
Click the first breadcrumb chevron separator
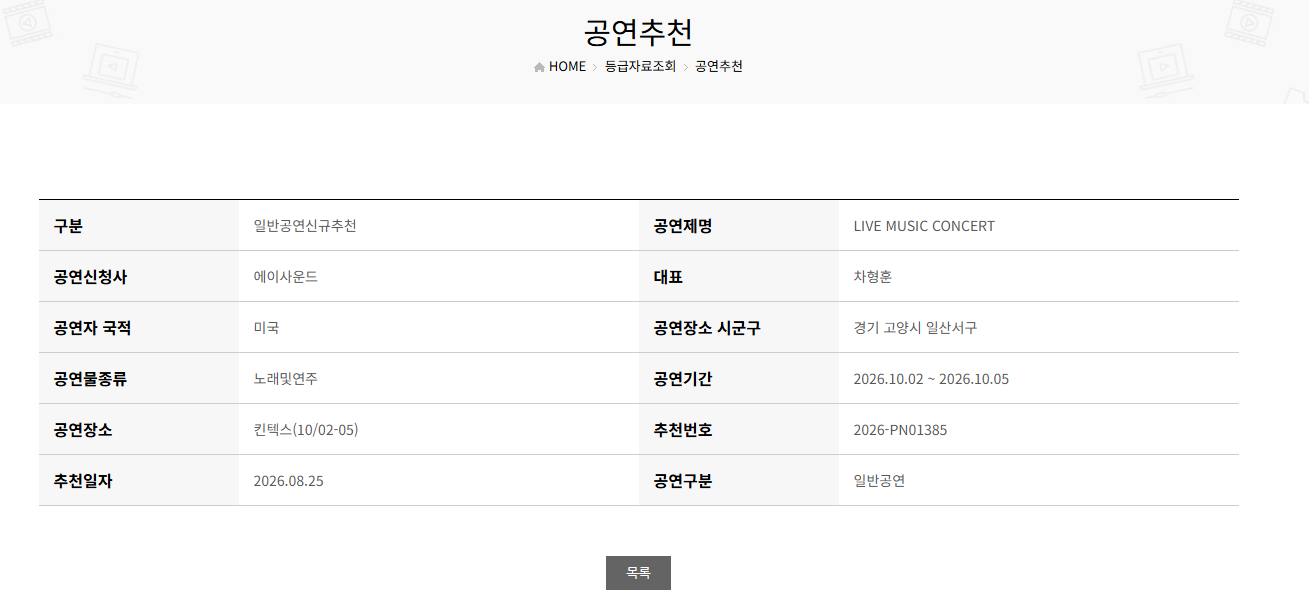click(x=595, y=67)
